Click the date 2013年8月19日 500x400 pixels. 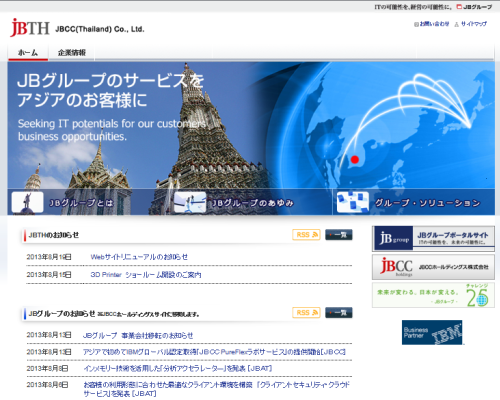(49, 257)
